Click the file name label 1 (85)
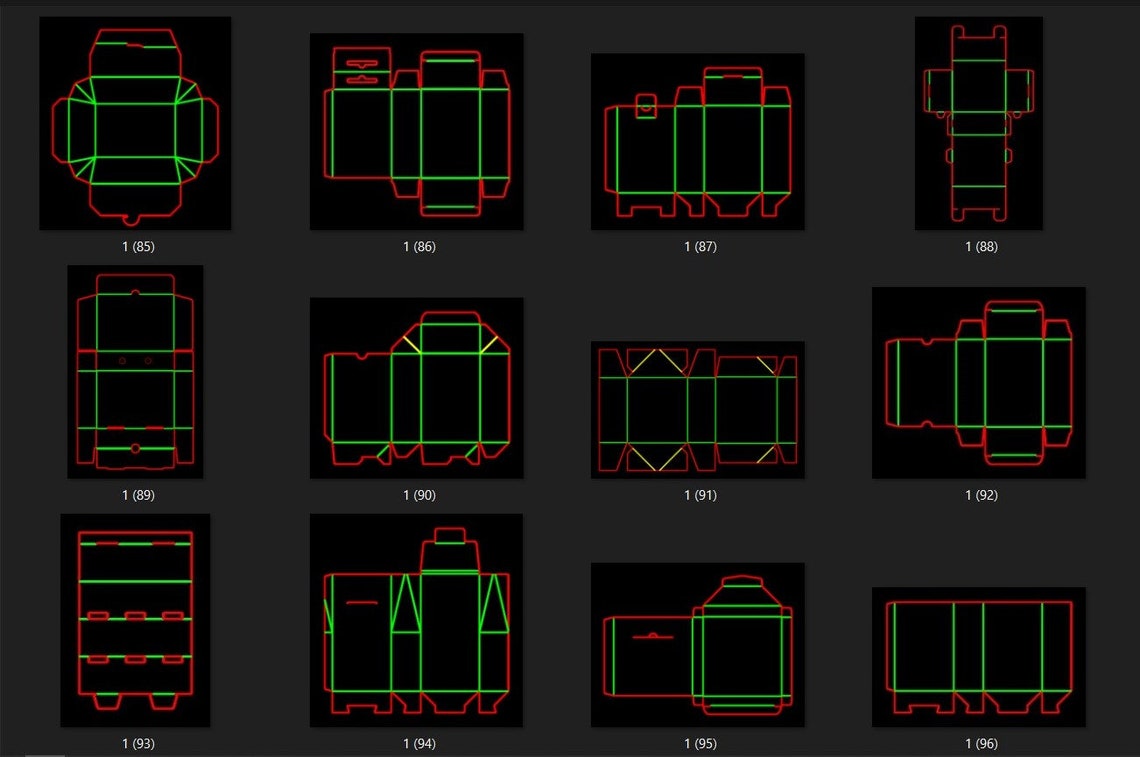Screen dimensions: 1140x757 (138, 247)
